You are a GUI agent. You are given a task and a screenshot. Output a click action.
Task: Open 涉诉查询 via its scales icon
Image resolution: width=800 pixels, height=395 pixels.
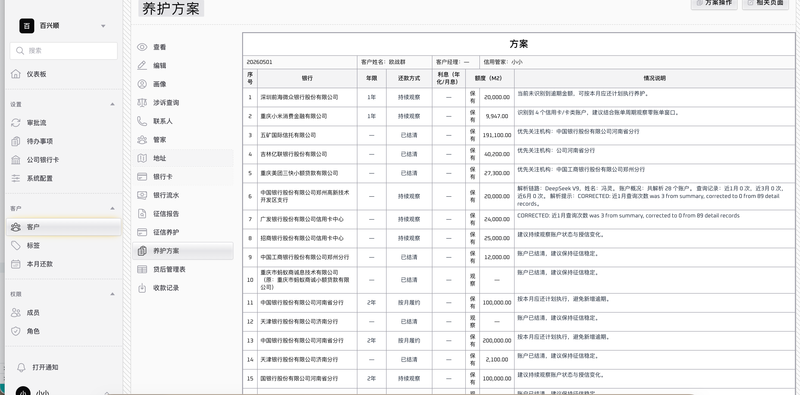click(x=142, y=103)
